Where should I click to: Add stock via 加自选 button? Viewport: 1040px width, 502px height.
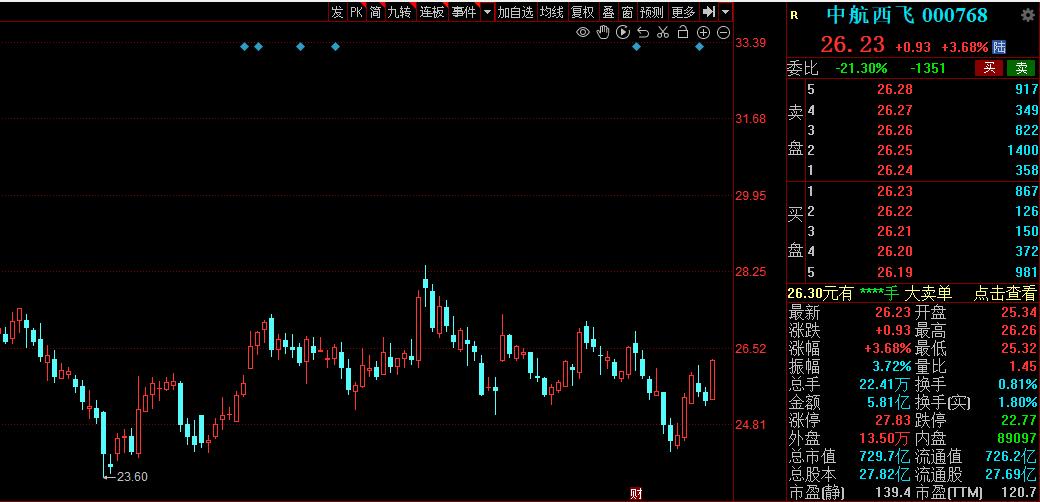[x=515, y=12]
